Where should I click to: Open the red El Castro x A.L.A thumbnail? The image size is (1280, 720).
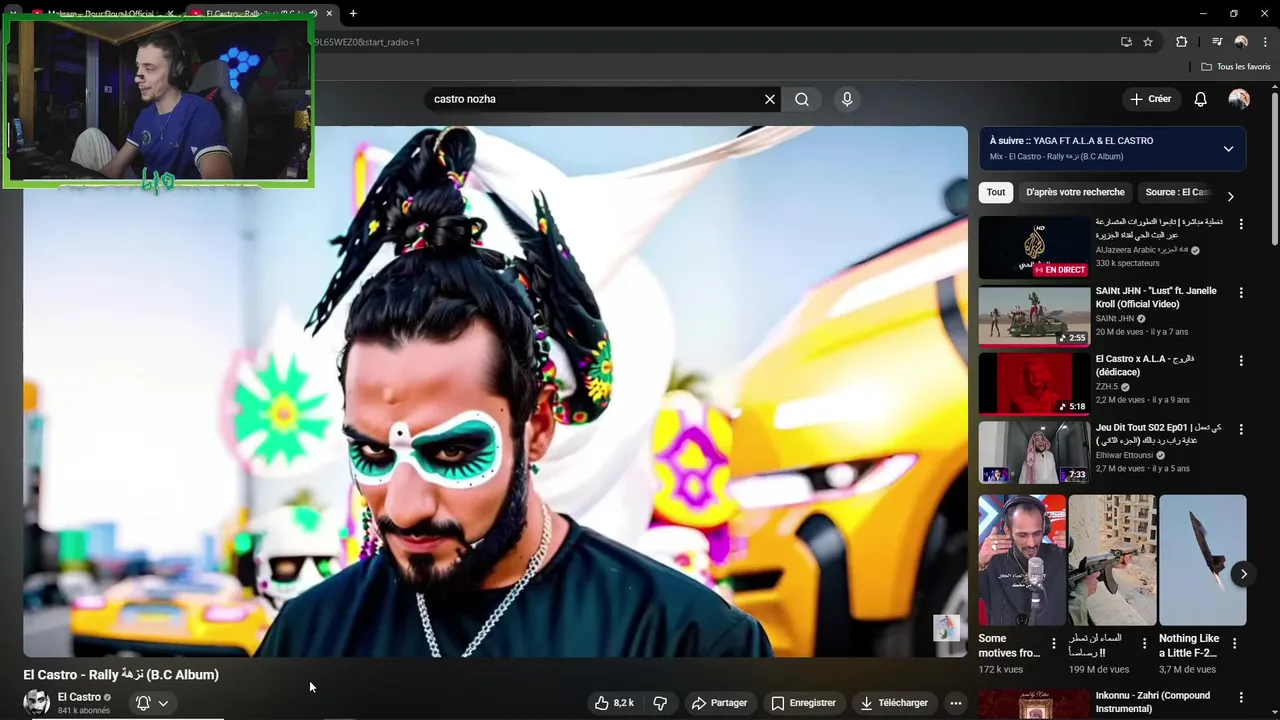coord(1034,384)
